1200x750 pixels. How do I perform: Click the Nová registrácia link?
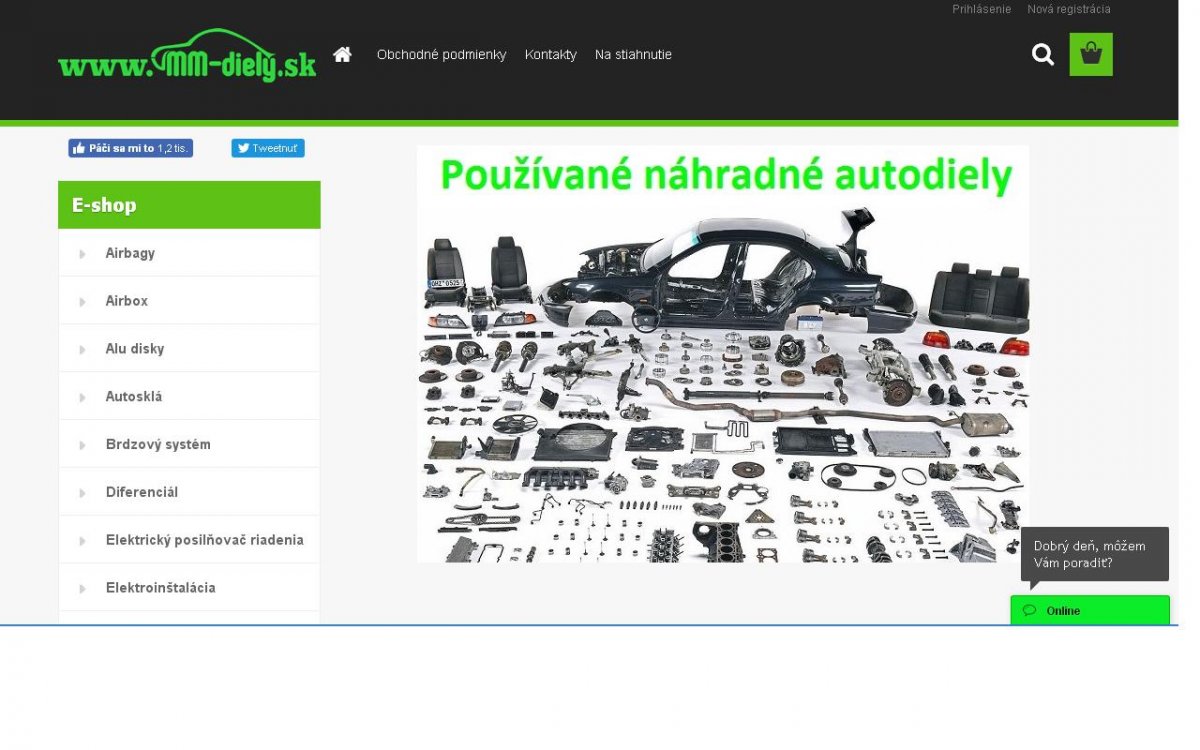pyautogui.click(x=1068, y=9)
